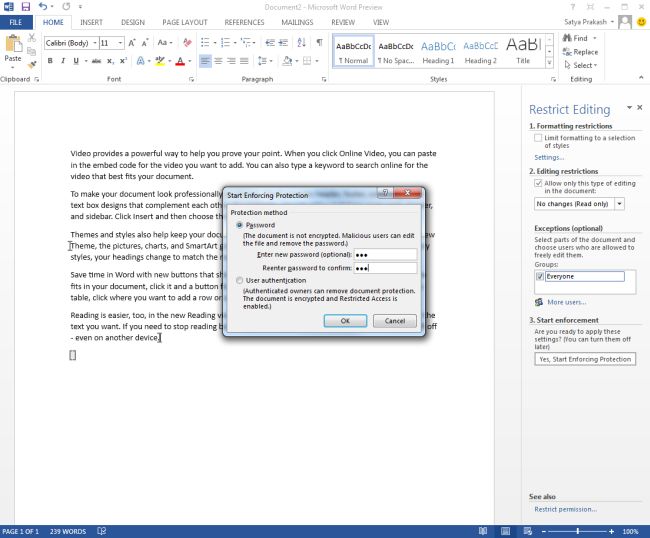Viewport: 650px width, 538px height.
Task: Select the User authentication radio button
Action: click(239, 281)
